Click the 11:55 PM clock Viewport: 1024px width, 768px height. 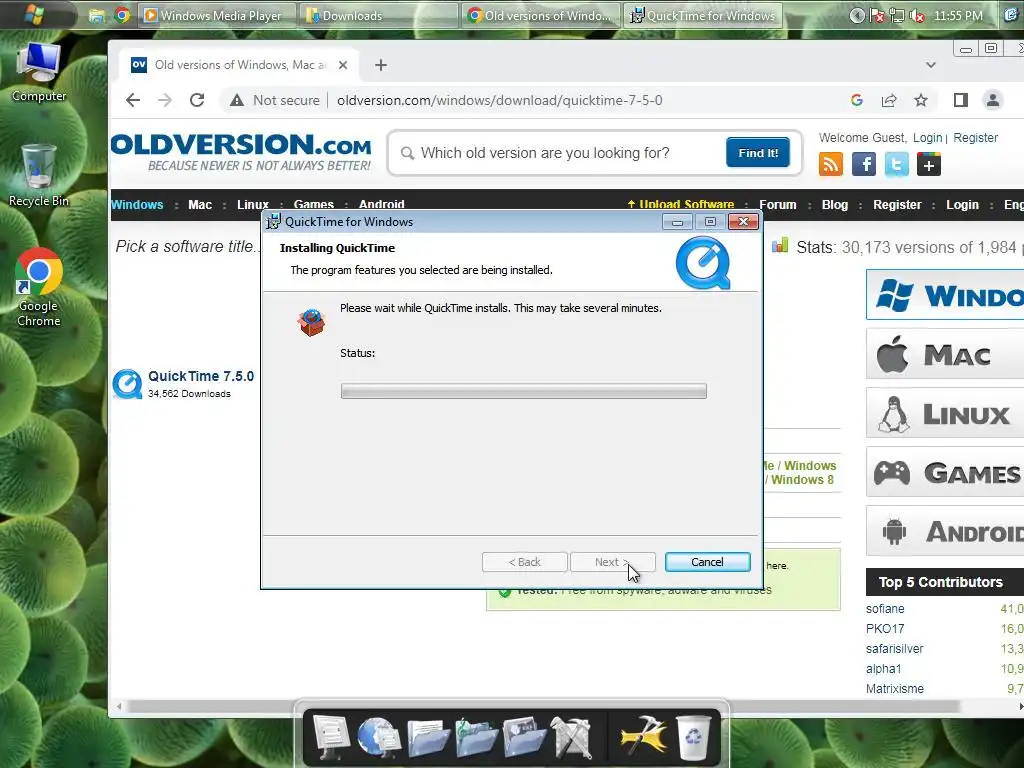(958, 16)
